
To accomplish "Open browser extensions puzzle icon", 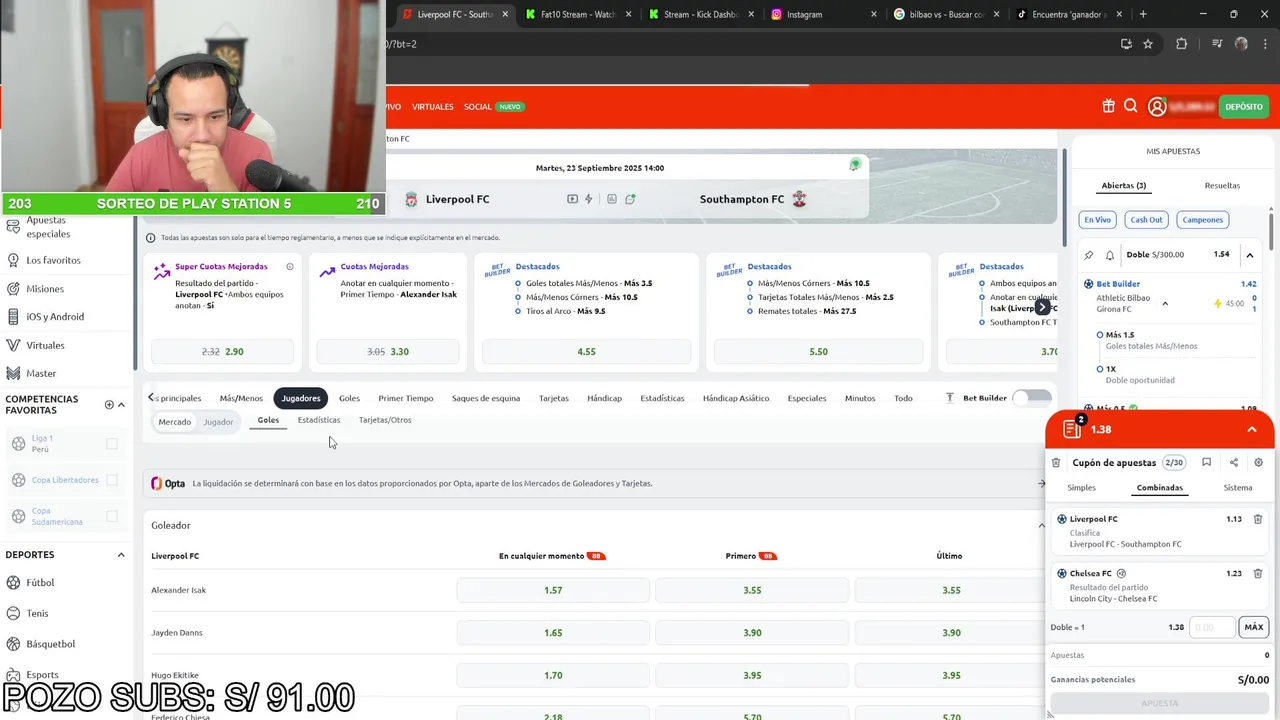I will point(1181,44).
